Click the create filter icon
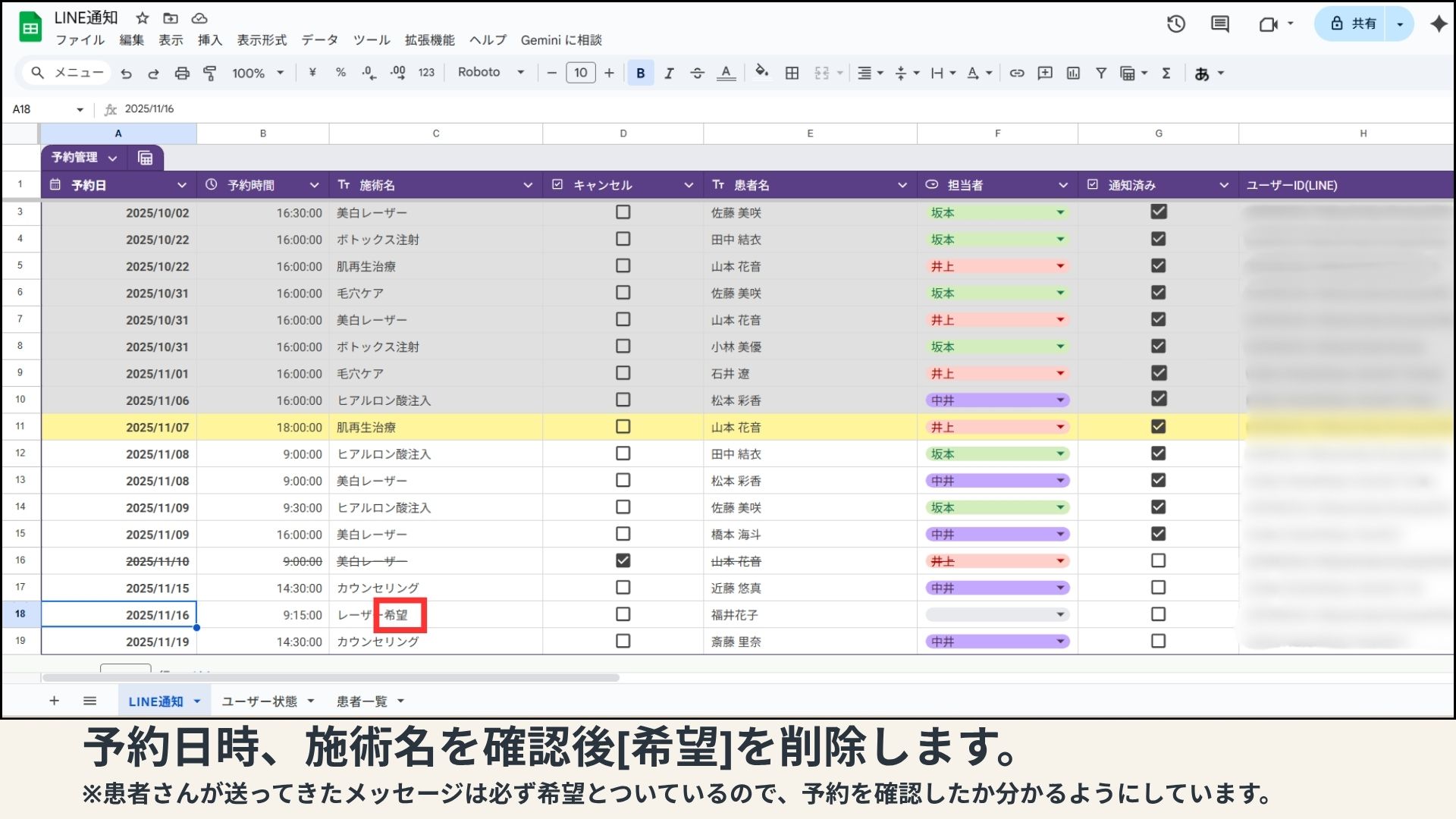The width and height of the screenshot is (1456, 819). point(1100,73)
